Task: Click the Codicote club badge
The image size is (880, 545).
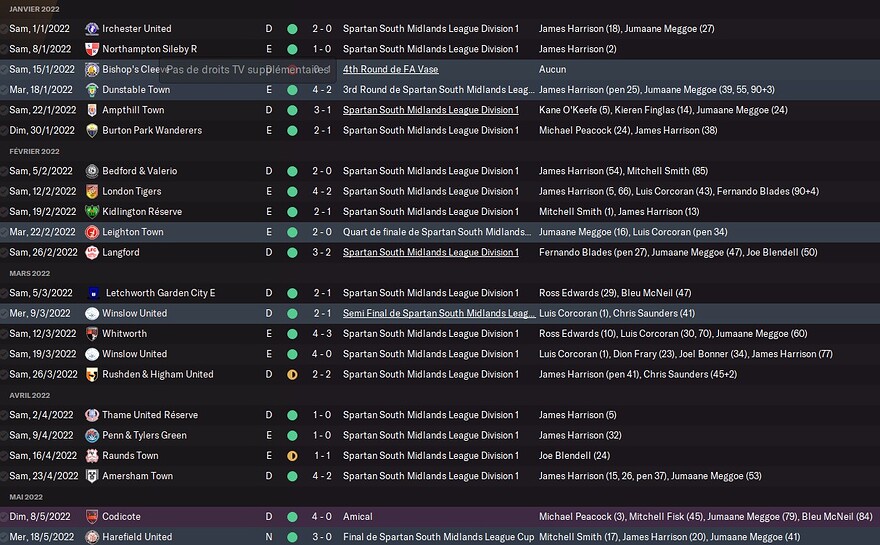Action: [92, 517]
